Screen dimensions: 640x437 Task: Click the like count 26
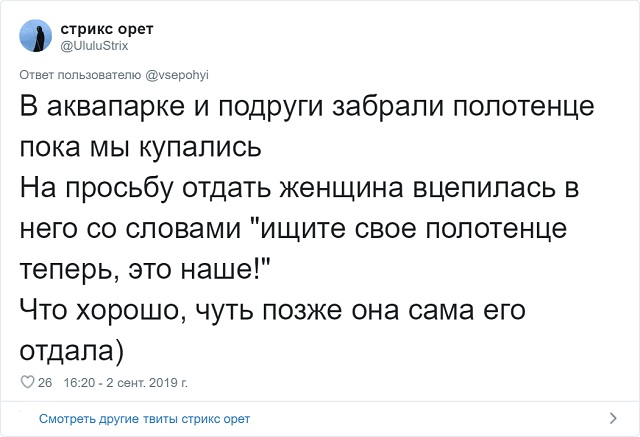pyautogui.click(x=45, y=382)
